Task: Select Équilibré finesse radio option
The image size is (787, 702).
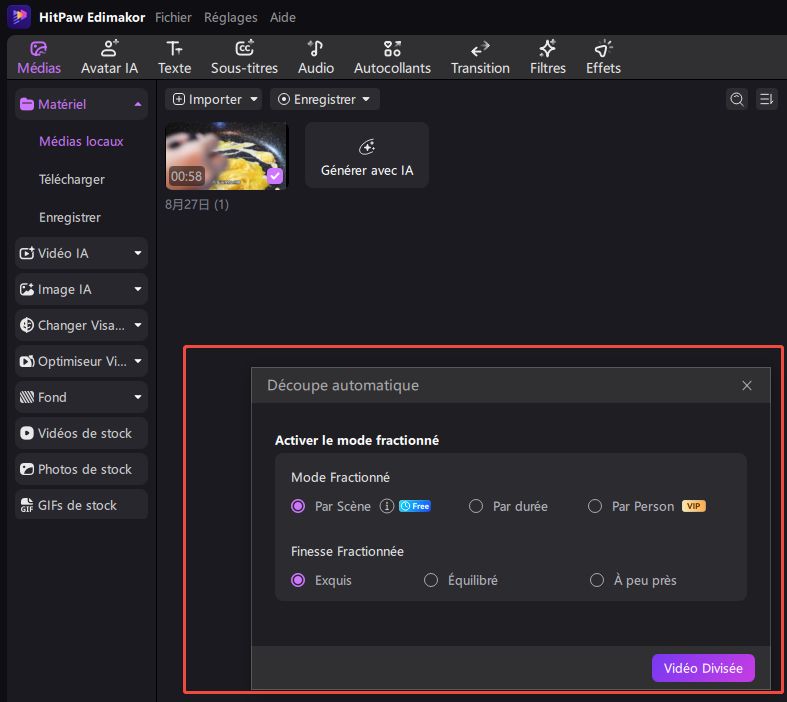Action: tap(431, 581)
